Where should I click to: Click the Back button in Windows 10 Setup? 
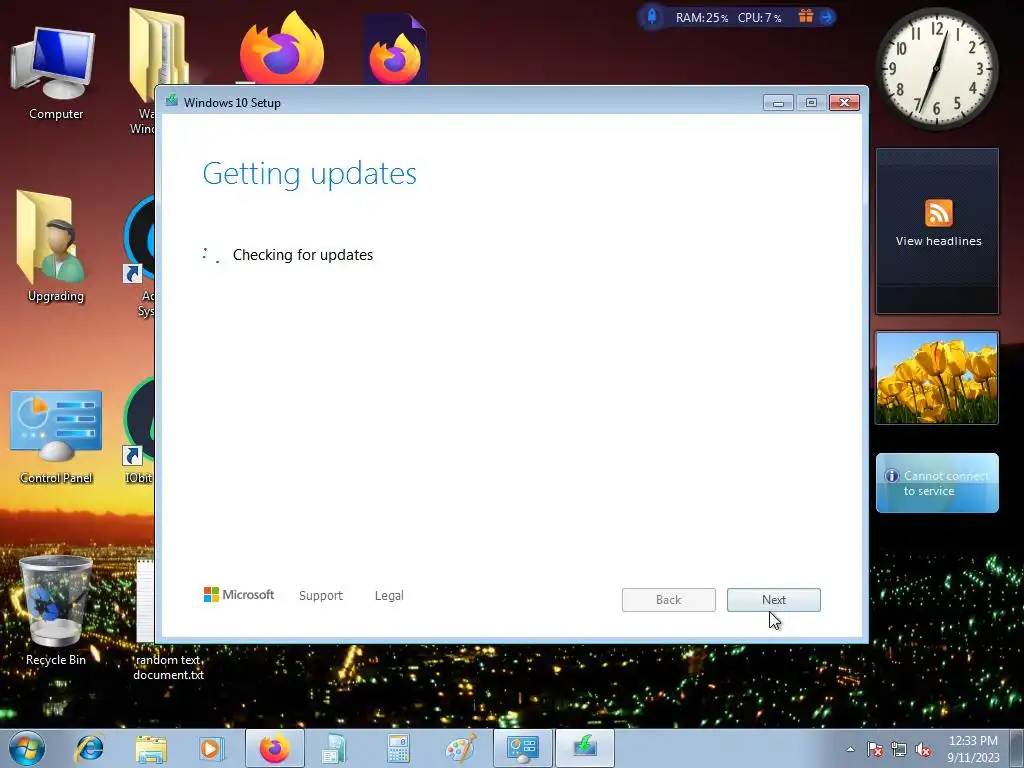point(668,600)
